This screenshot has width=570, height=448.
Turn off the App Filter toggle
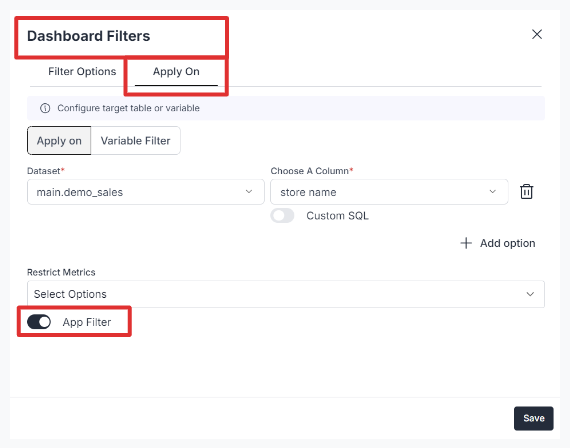pos(39,322)
